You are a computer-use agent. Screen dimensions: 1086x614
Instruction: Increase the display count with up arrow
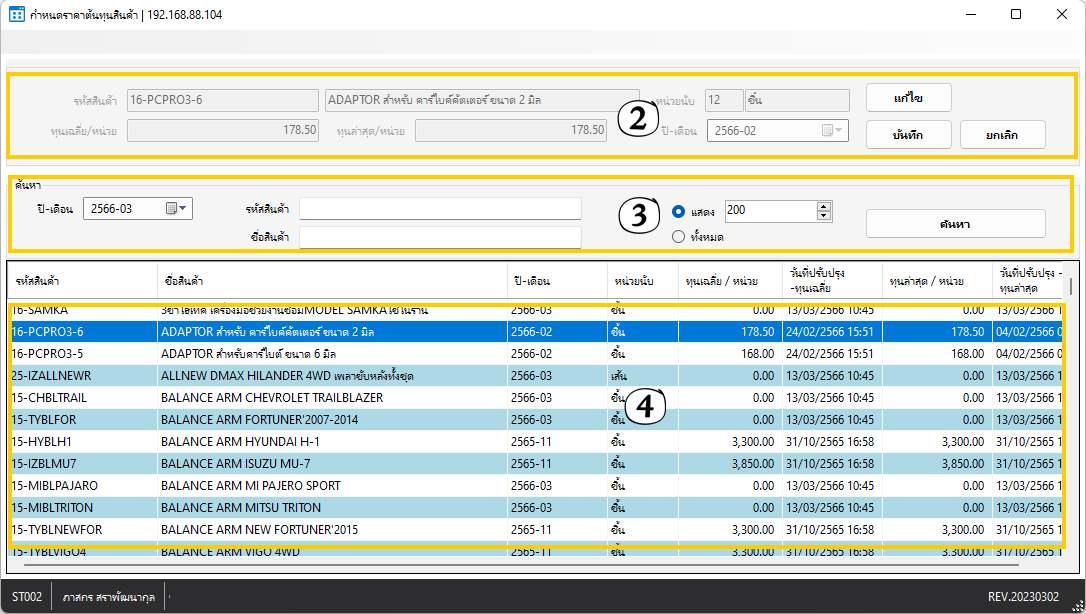pyautogui.click(x=824, y=206)
